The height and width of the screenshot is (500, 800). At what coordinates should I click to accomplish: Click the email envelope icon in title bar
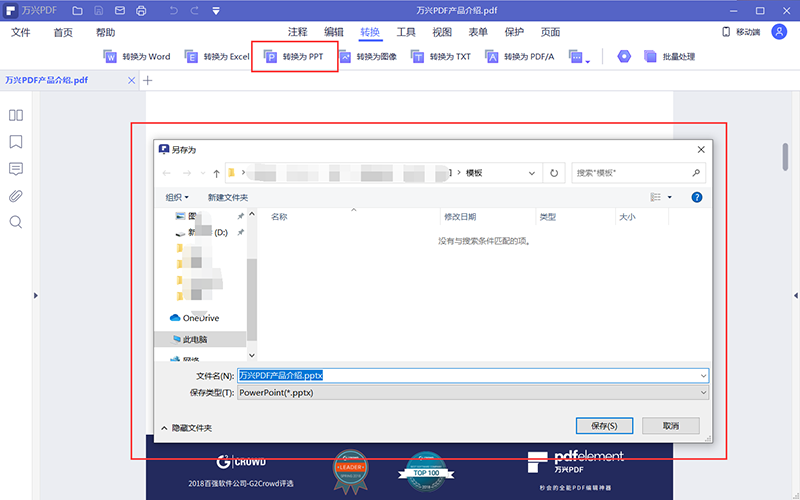coord(120,11)
